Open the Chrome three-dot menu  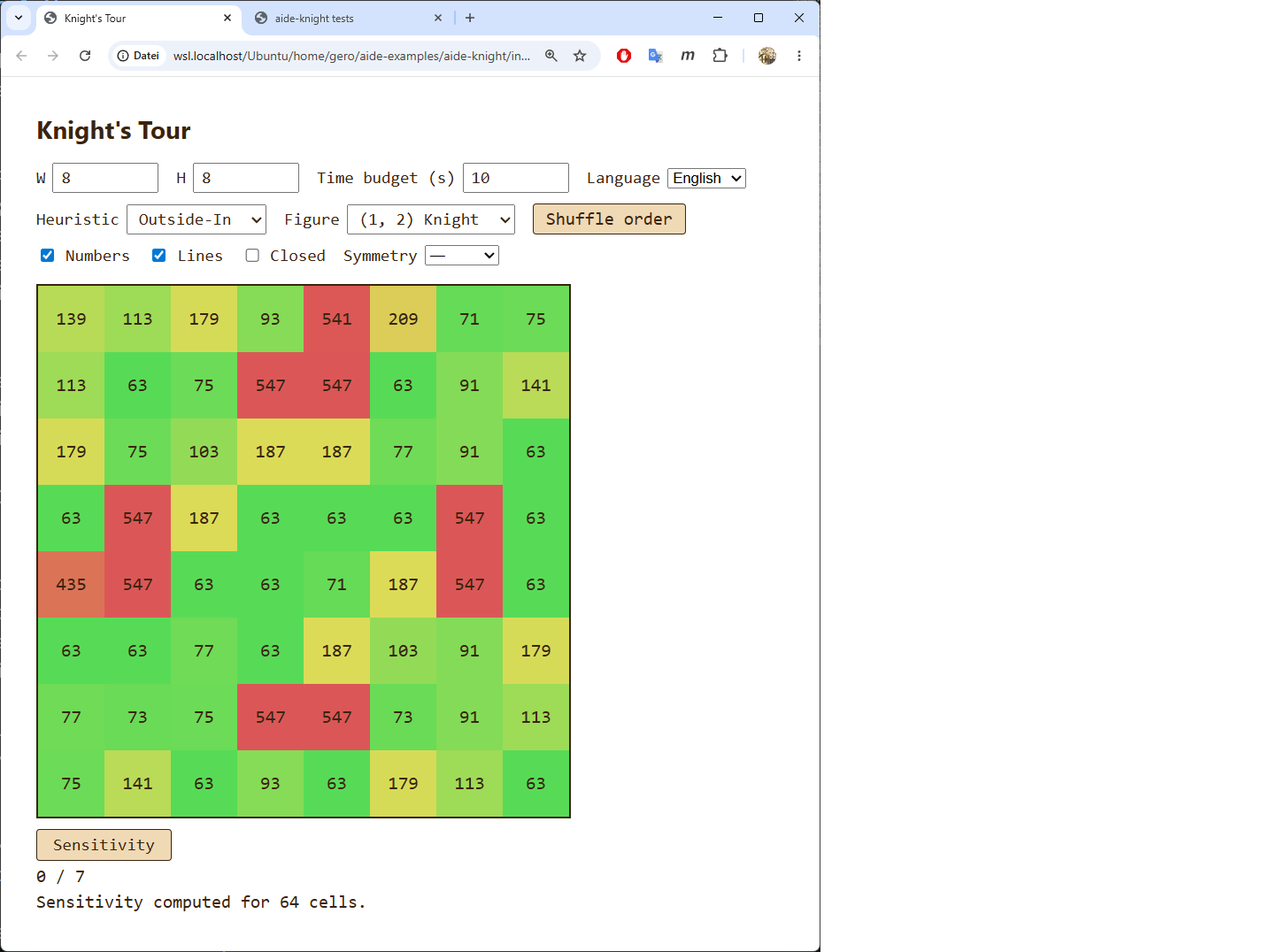799,56
